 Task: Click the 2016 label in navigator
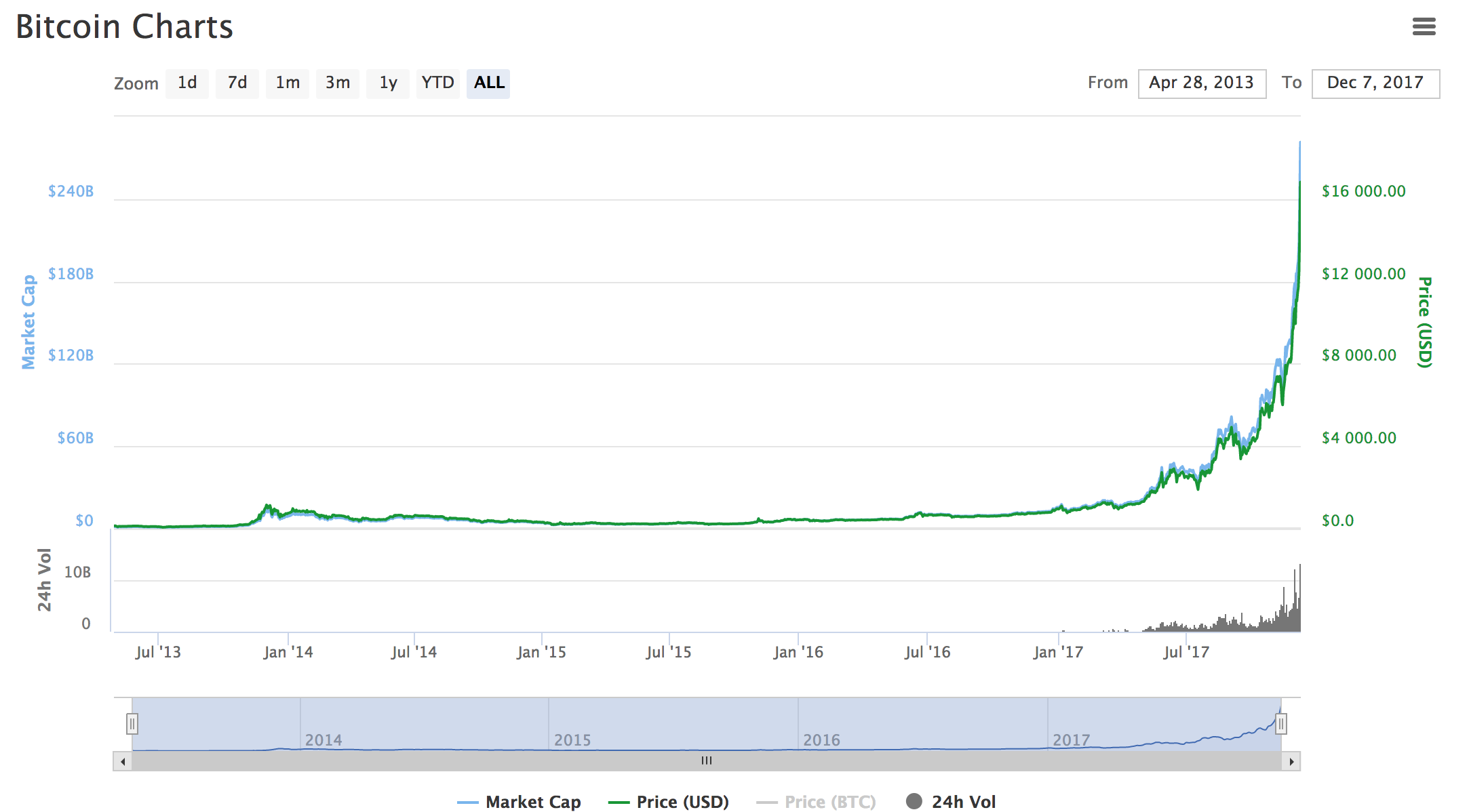click(x=822, y=740)
